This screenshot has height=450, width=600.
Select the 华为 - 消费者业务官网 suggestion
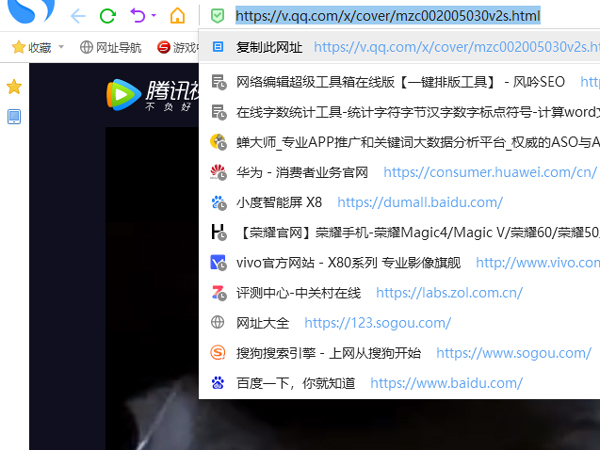point(303,172)
